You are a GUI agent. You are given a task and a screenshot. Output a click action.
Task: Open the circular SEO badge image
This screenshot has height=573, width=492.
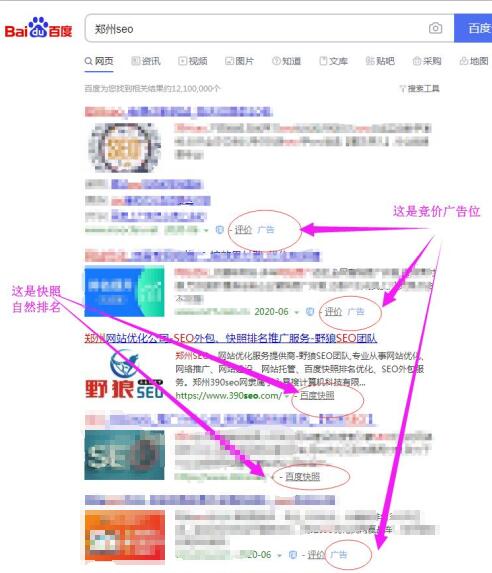pos(124,148)
